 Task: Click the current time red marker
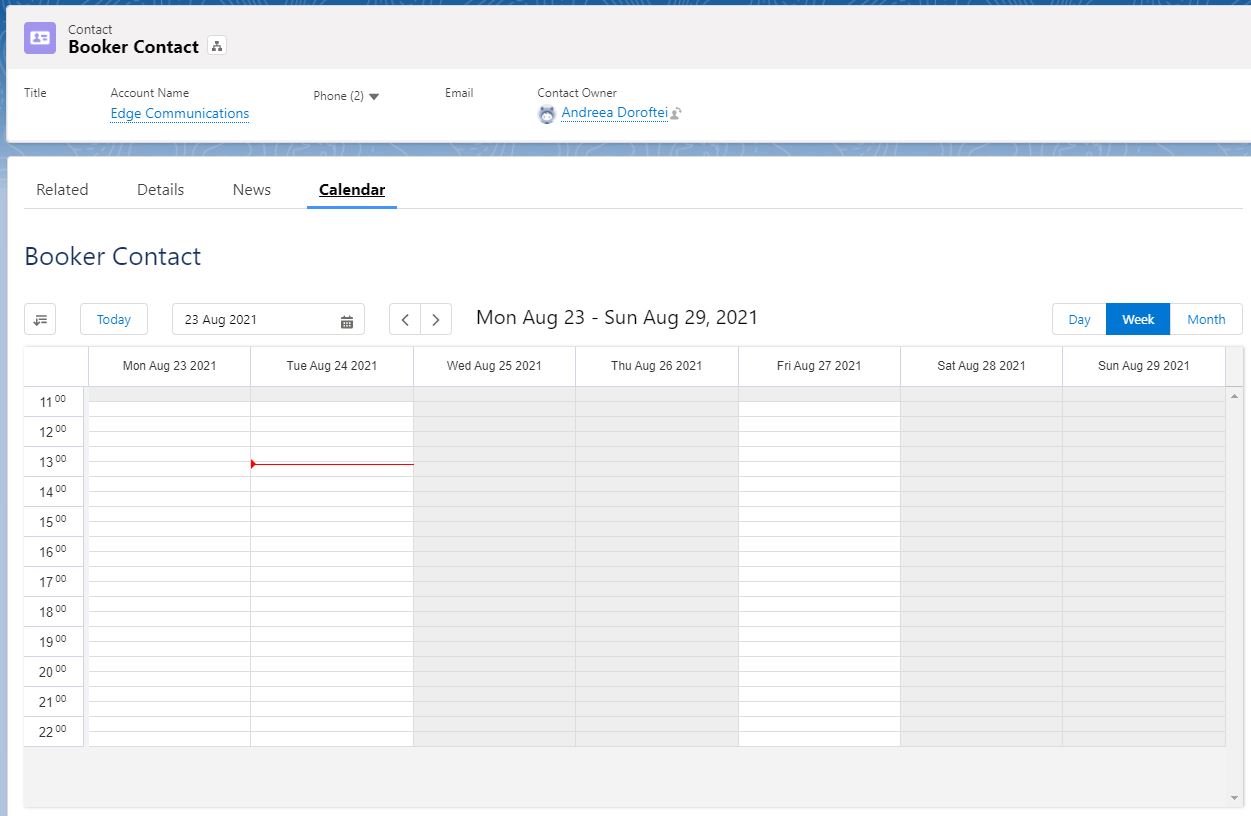[332, 464]
